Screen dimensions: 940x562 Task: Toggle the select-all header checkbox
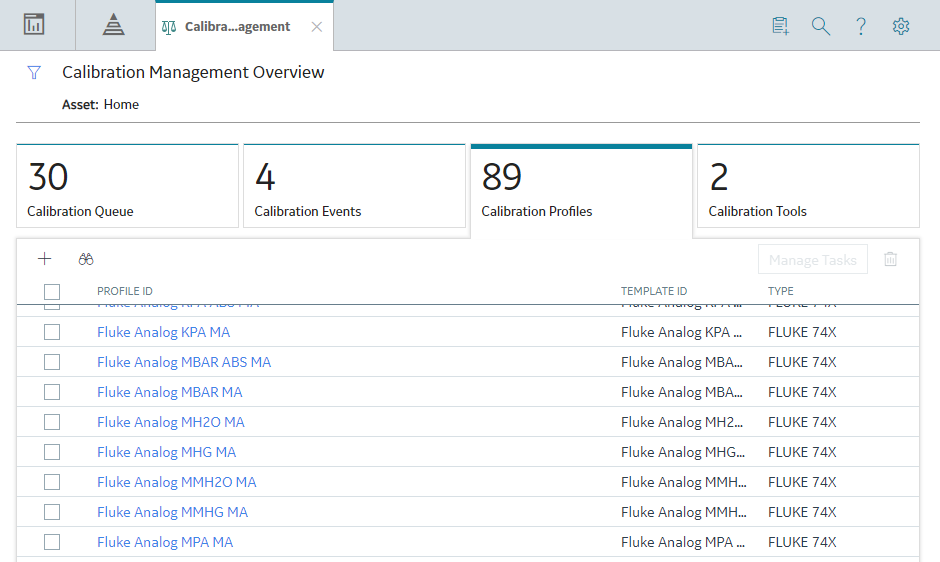click(x=52, y=291)
